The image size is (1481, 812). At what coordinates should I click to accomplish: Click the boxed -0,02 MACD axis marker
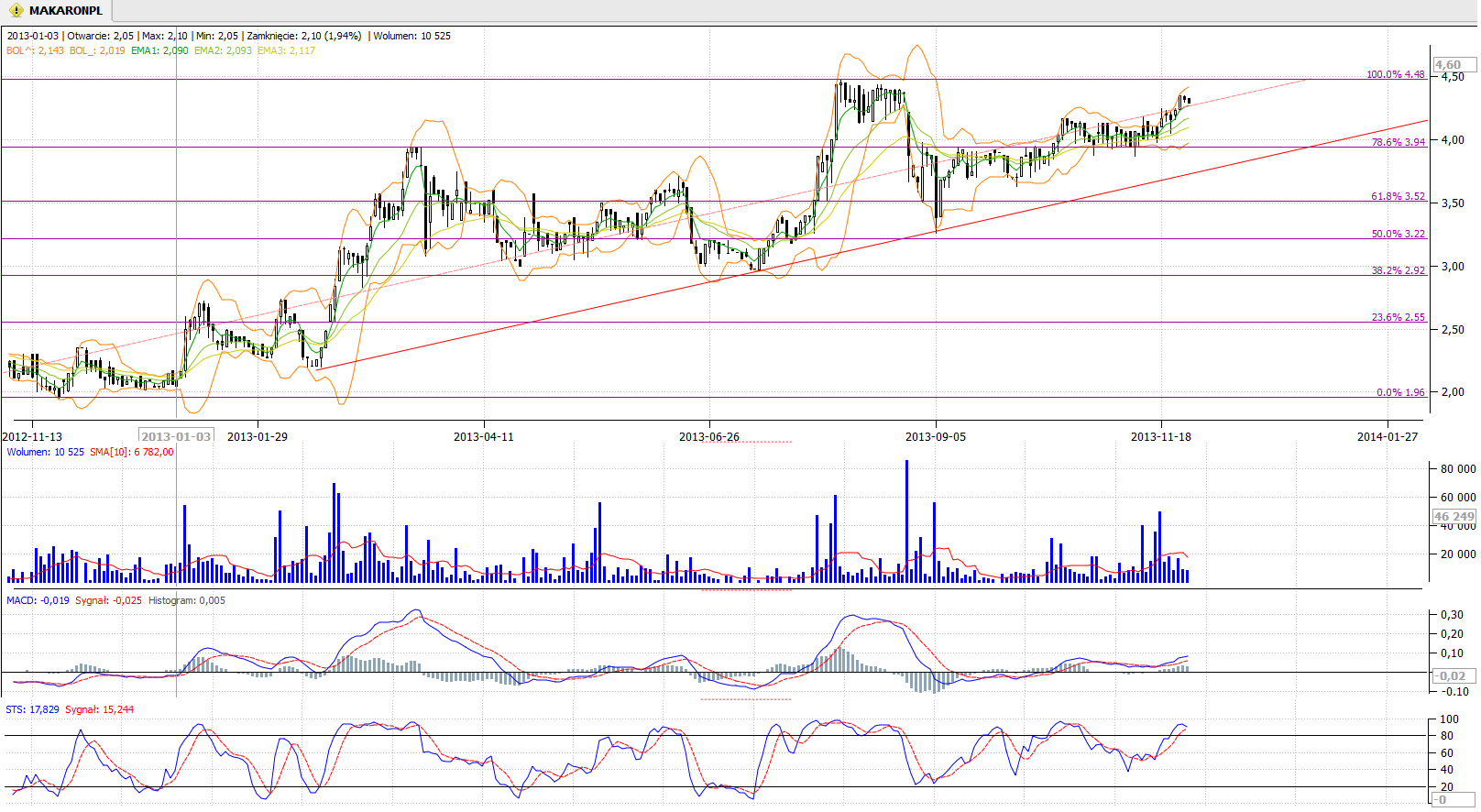click(1454, 676)
